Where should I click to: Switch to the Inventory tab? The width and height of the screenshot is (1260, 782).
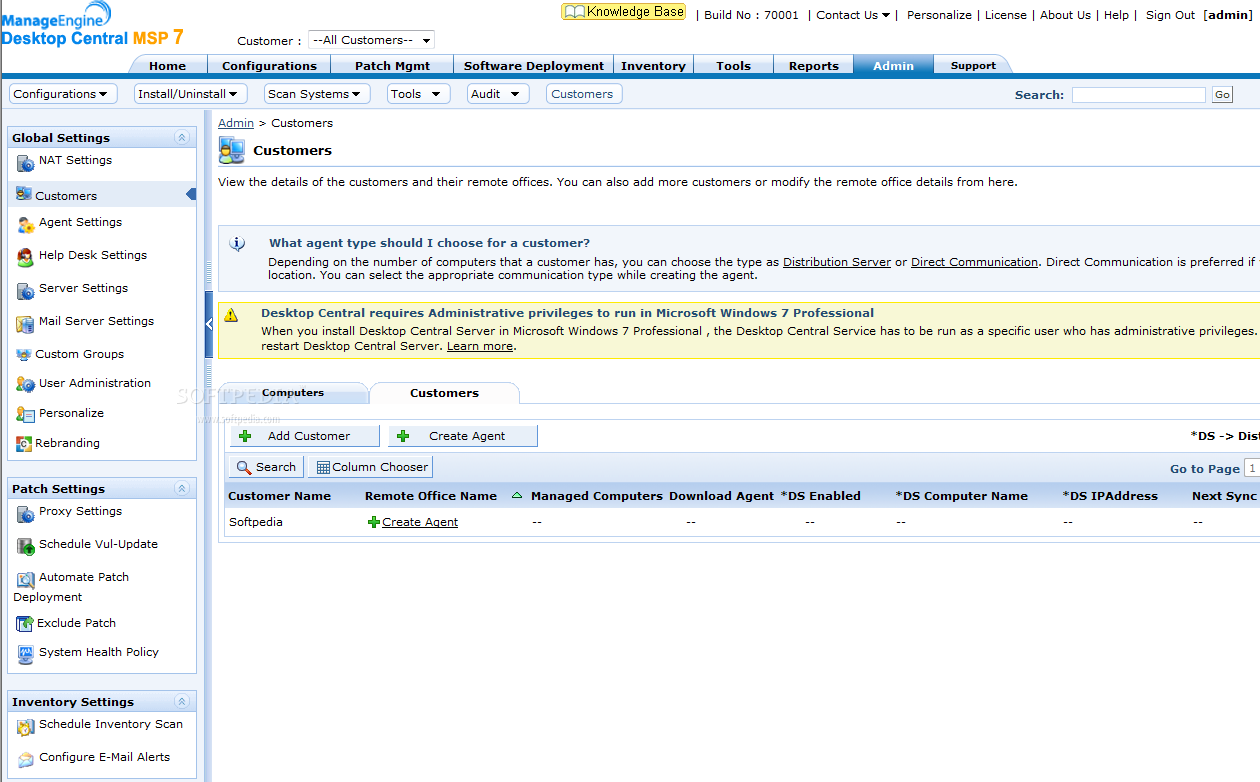coord(653,65)
